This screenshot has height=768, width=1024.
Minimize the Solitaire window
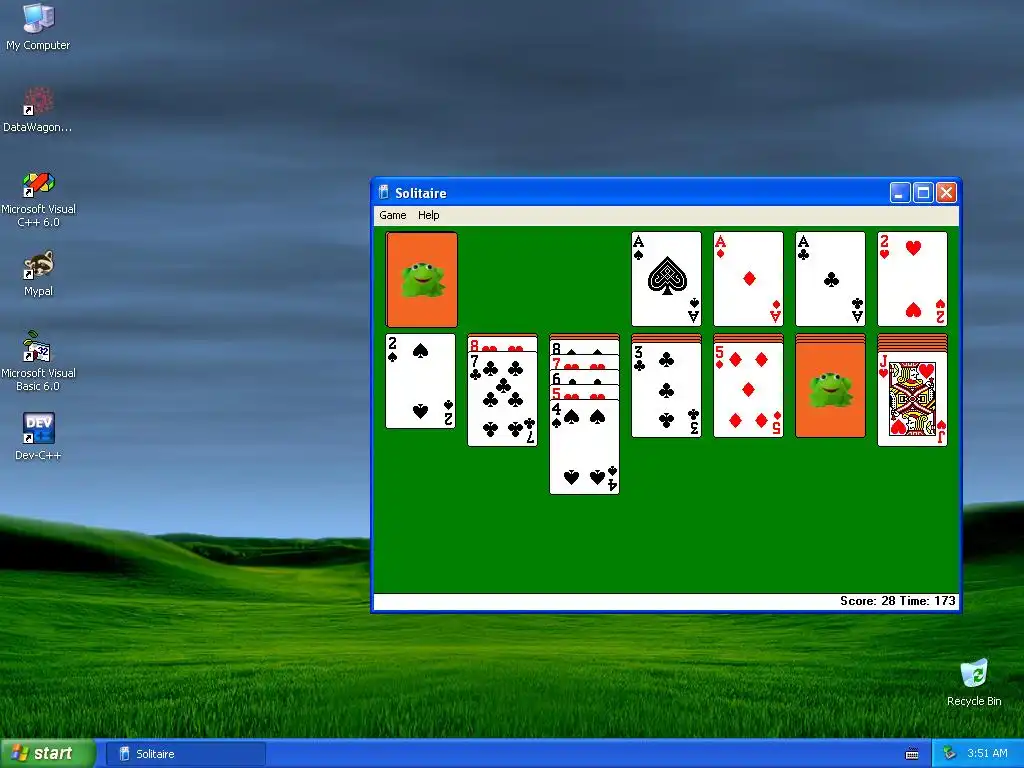900,193
